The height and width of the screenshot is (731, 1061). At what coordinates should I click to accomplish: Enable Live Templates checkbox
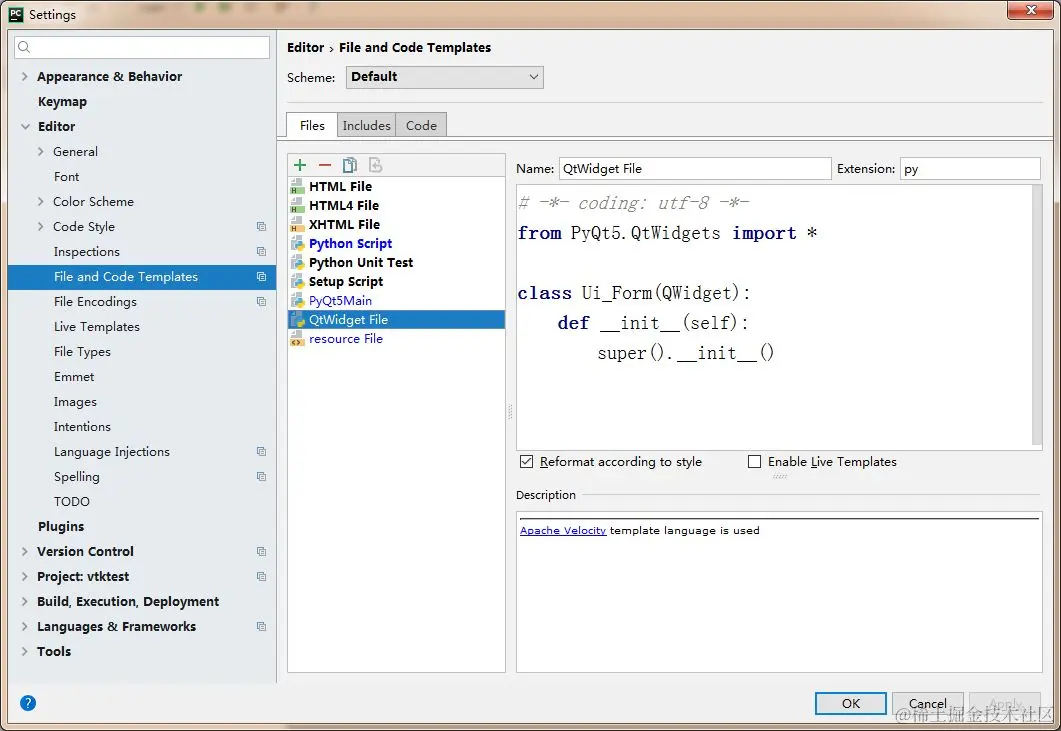click(x=754, y=462)
